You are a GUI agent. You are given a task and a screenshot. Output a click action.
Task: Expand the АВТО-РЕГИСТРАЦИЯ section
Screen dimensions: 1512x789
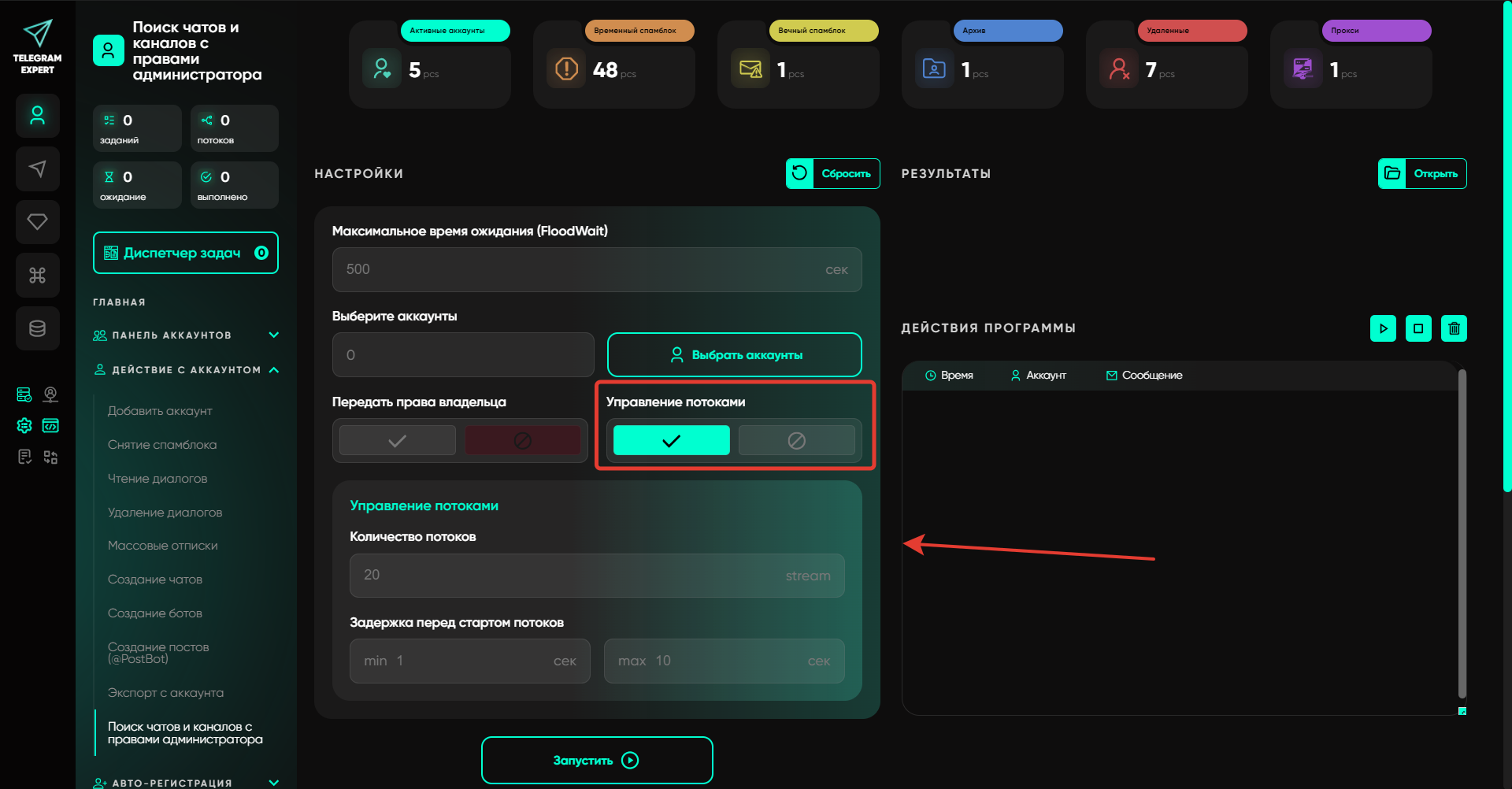coord(273,782)
